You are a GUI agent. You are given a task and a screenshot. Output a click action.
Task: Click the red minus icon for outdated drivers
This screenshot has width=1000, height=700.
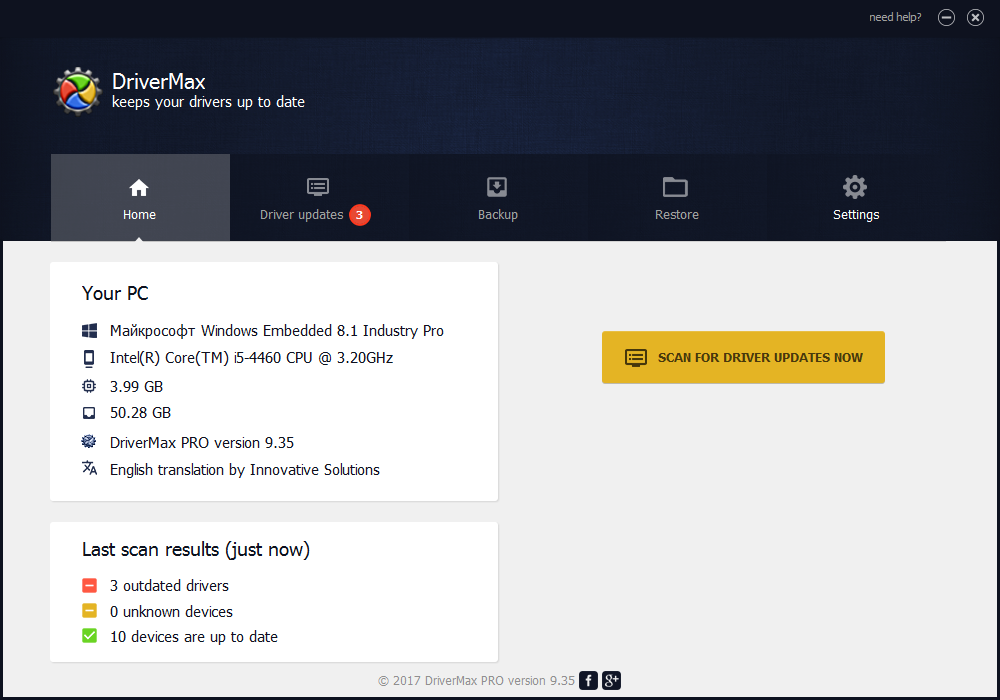pos(89,585)
